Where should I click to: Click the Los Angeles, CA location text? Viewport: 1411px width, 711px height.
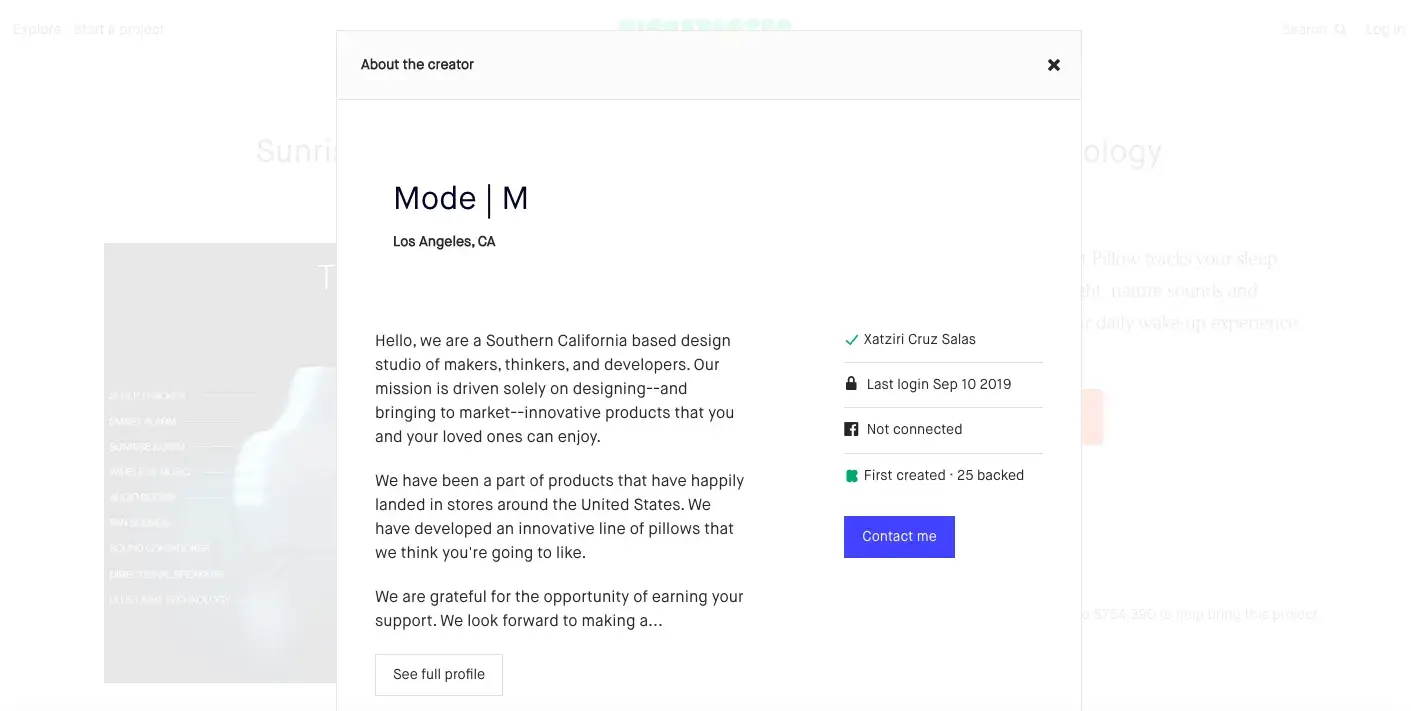[444, 242]
